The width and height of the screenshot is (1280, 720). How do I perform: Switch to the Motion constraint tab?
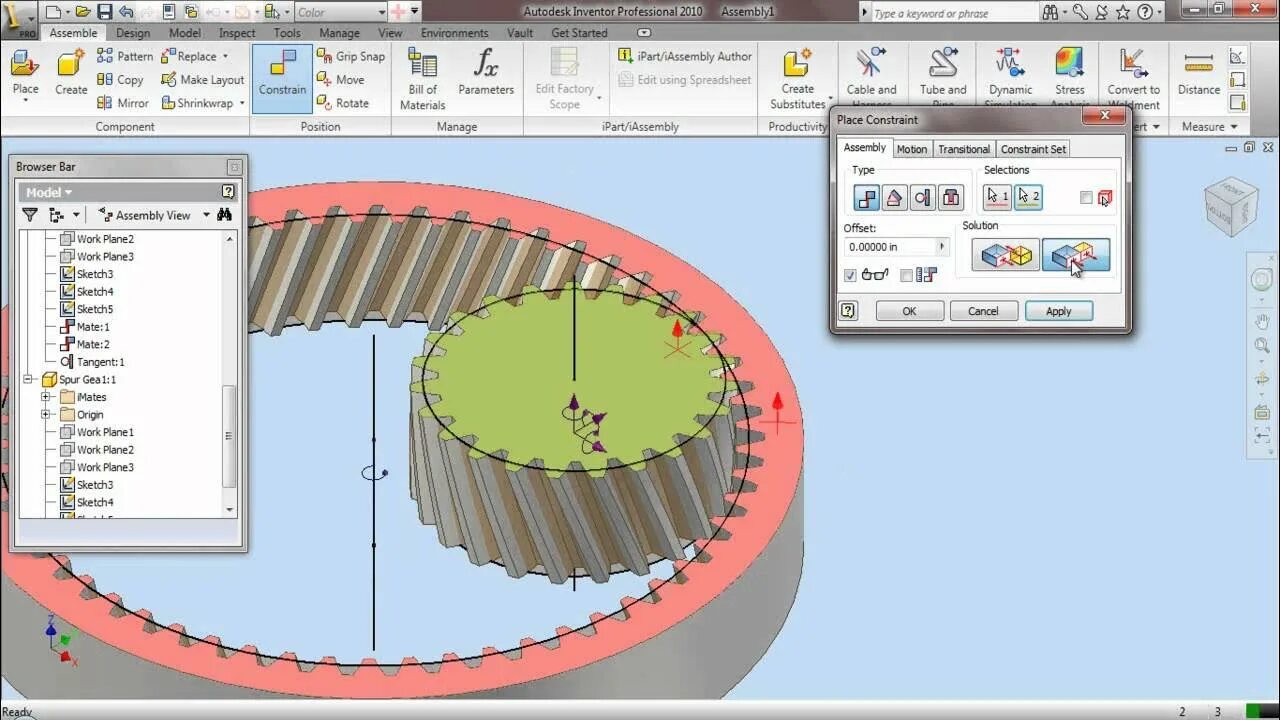click(x=911, y=149)
